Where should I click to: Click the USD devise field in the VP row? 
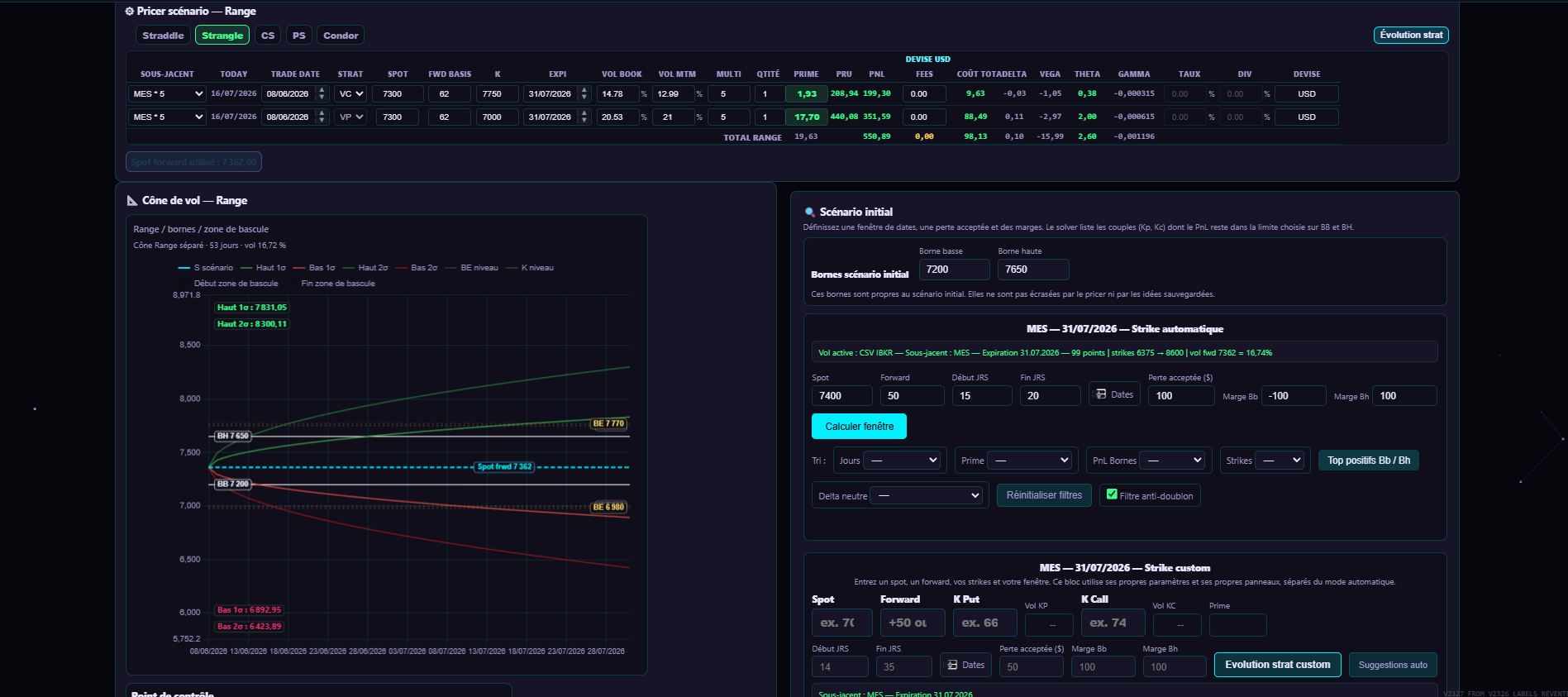(x=1306, y=117)
